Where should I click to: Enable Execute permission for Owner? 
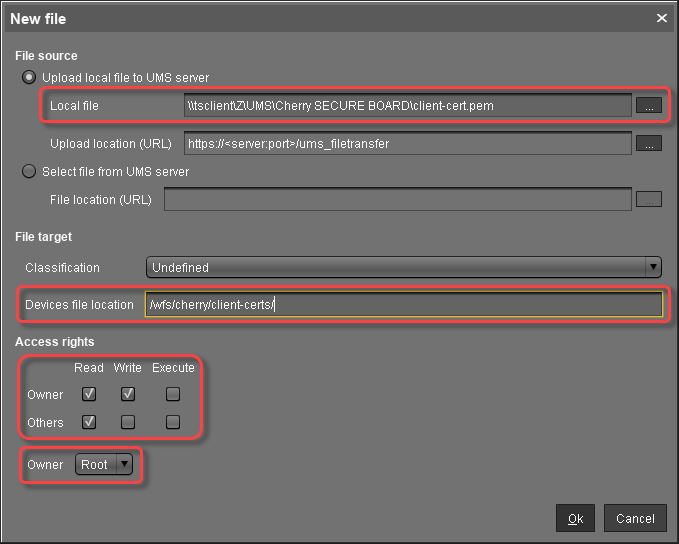pyautogui.click(x=173, y=394)
